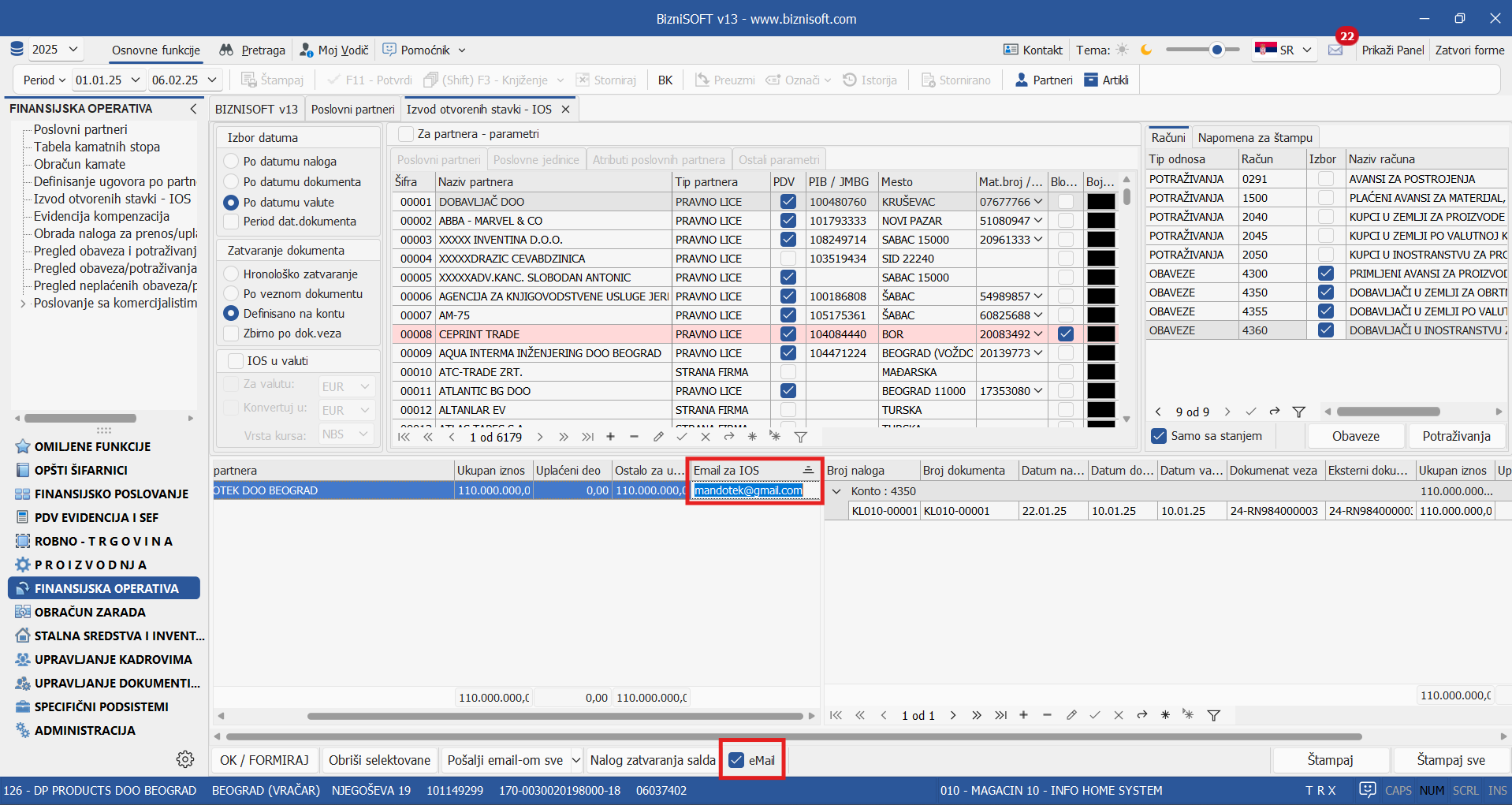
Task: Open the Napomena za štampu tab
Action: 1255,137
